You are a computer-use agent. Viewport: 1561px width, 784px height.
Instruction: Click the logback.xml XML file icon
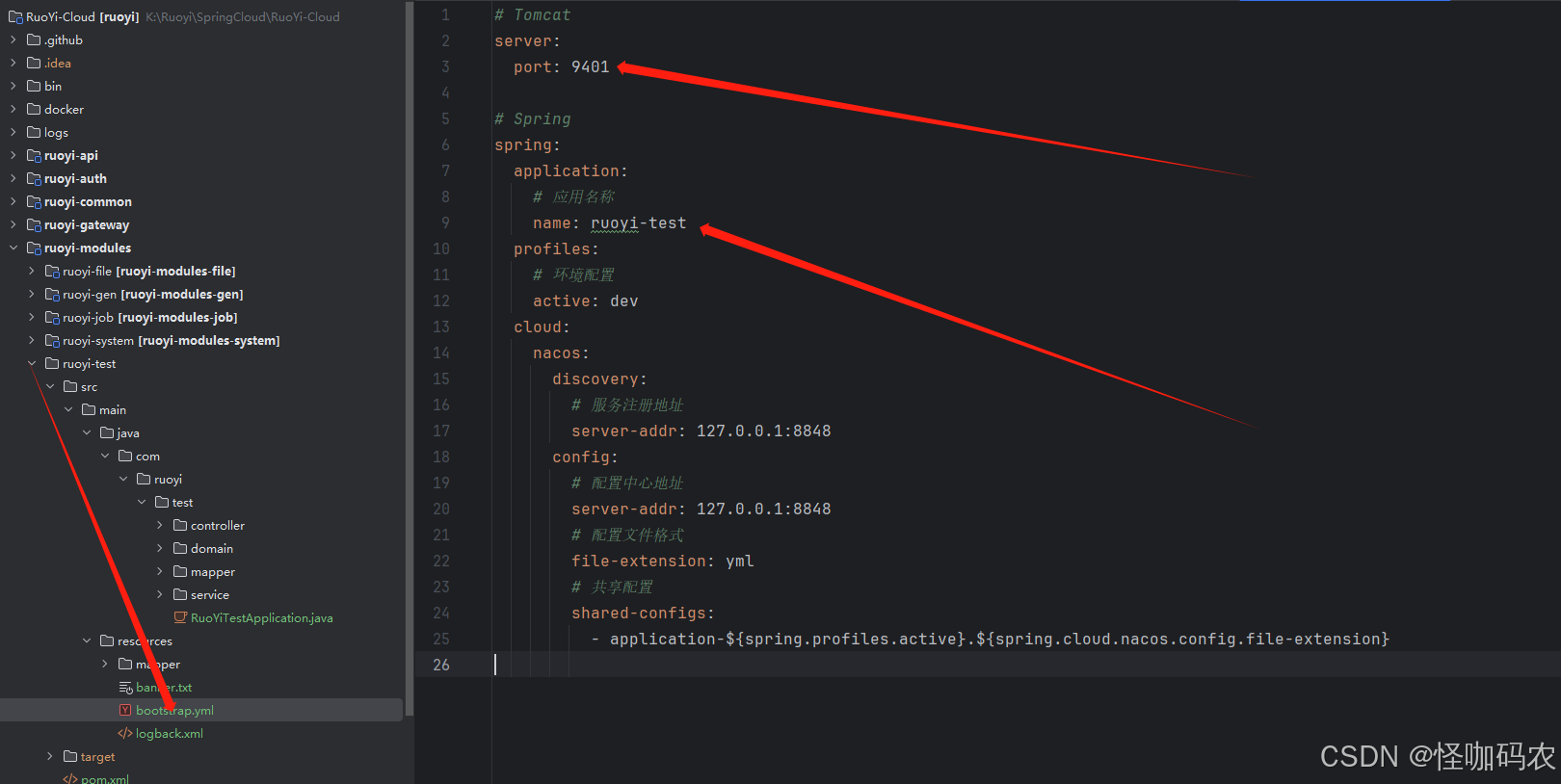(125, 733)
